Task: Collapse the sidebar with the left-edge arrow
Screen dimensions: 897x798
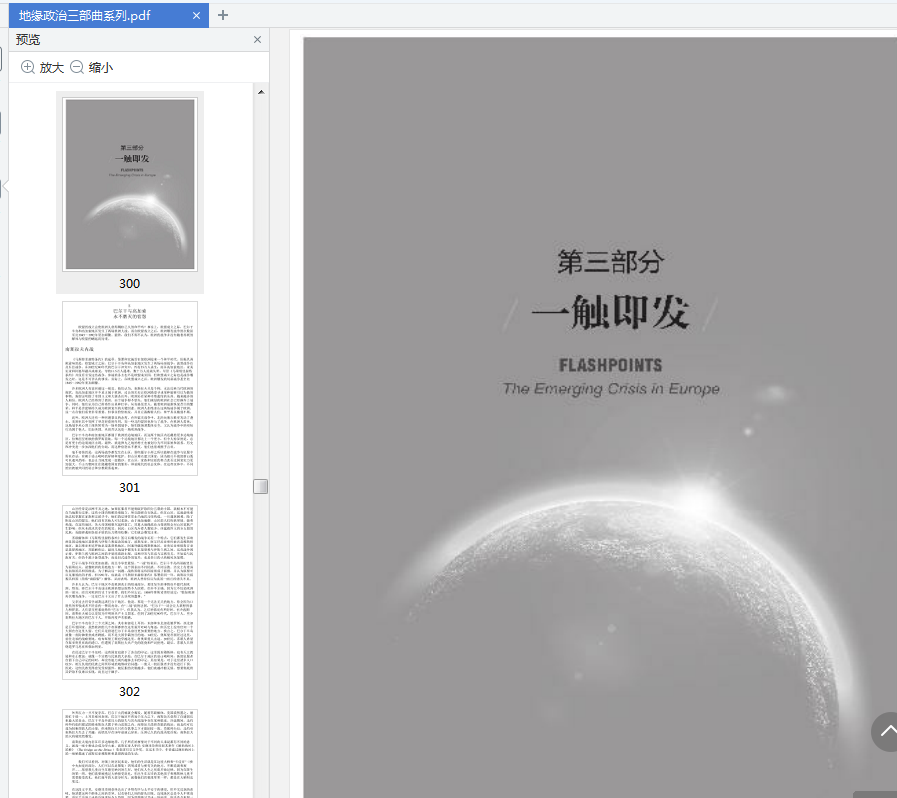Action: click(x=4, y=186)
